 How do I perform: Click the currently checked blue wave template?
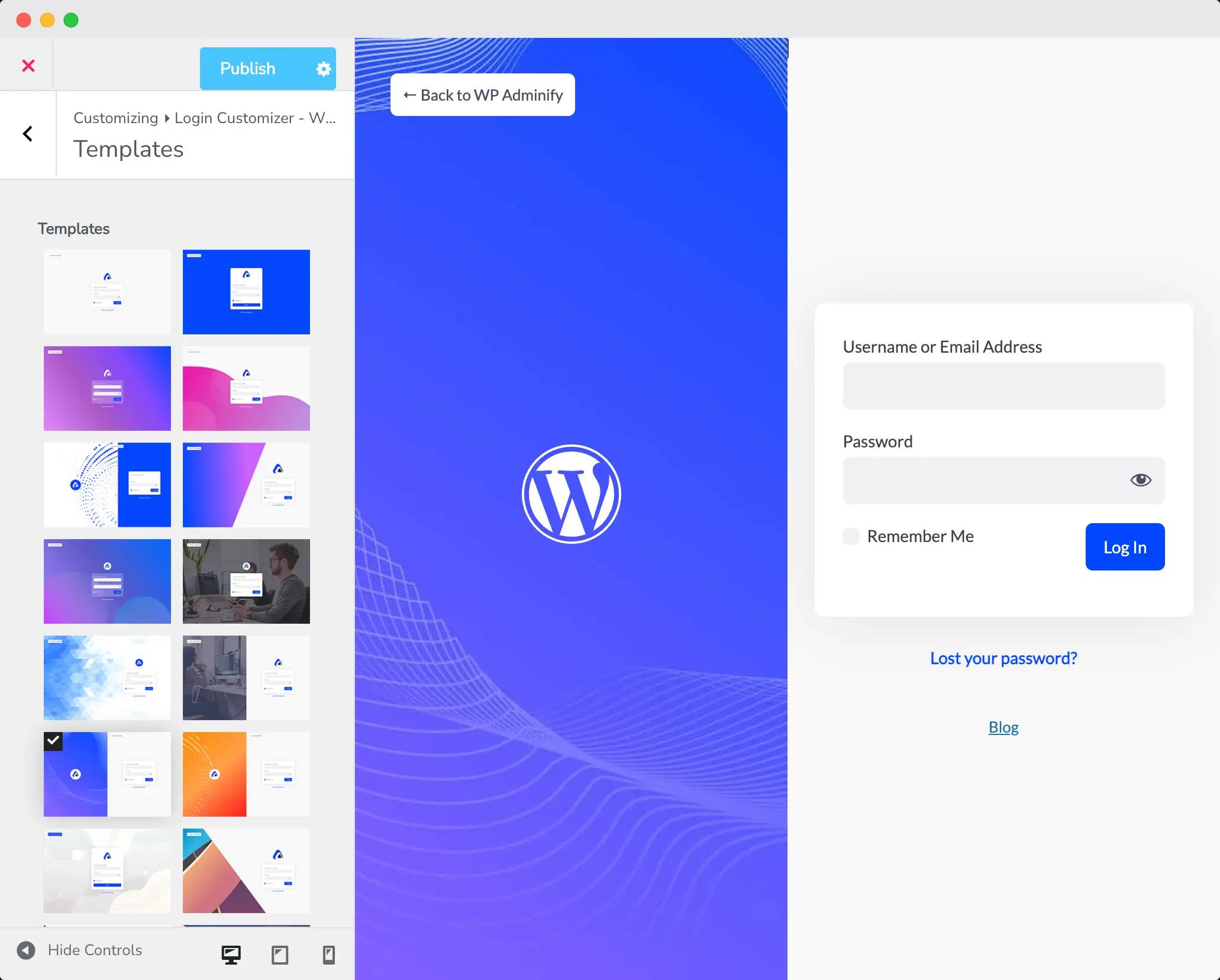click(107, 774)
